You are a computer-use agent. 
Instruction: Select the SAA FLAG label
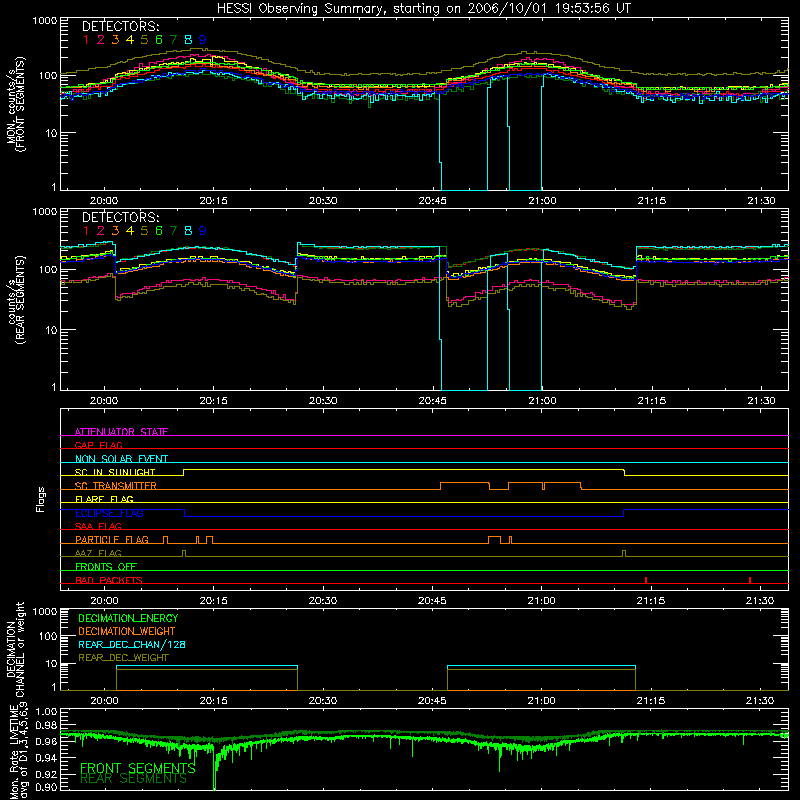click(98, 526)
